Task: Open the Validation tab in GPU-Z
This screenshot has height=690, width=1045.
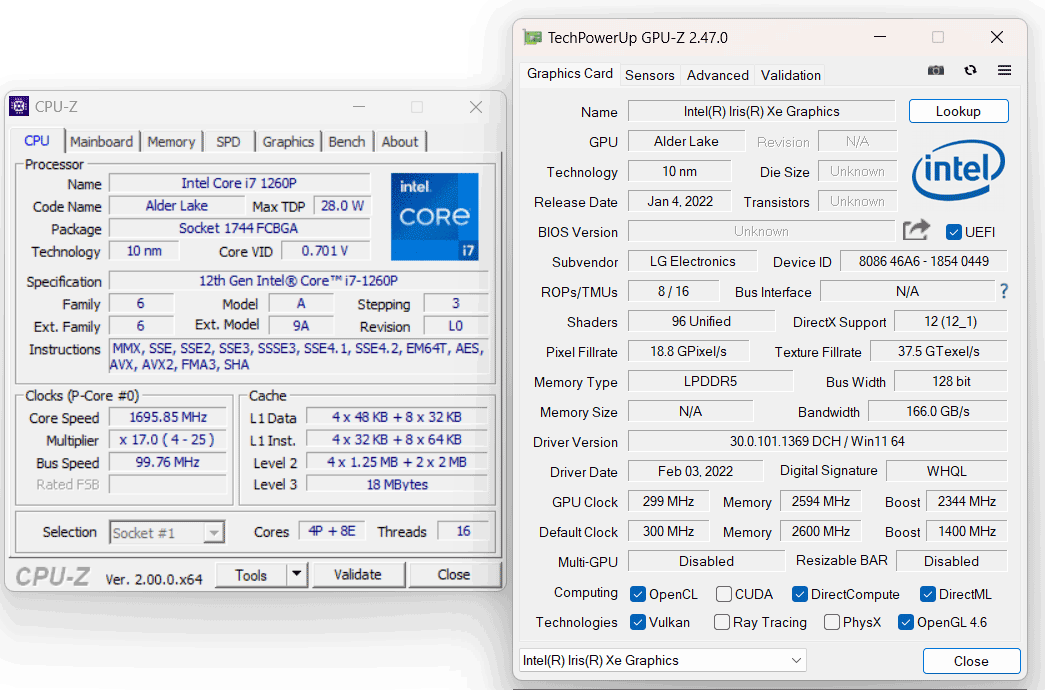Action: 790,75
